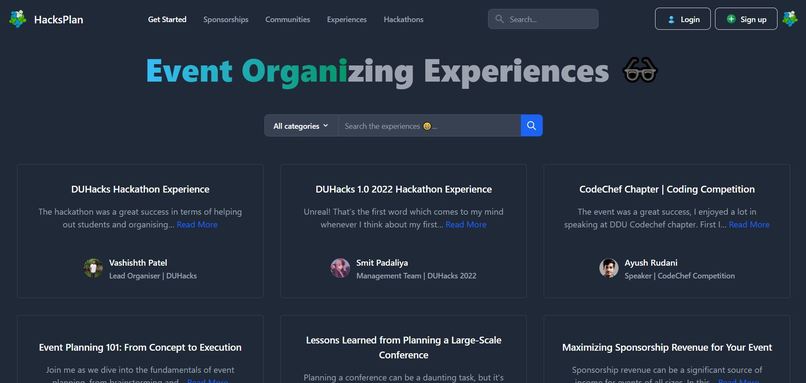
Task: Focus the Search the experiences field
Action: pos(429,125)
